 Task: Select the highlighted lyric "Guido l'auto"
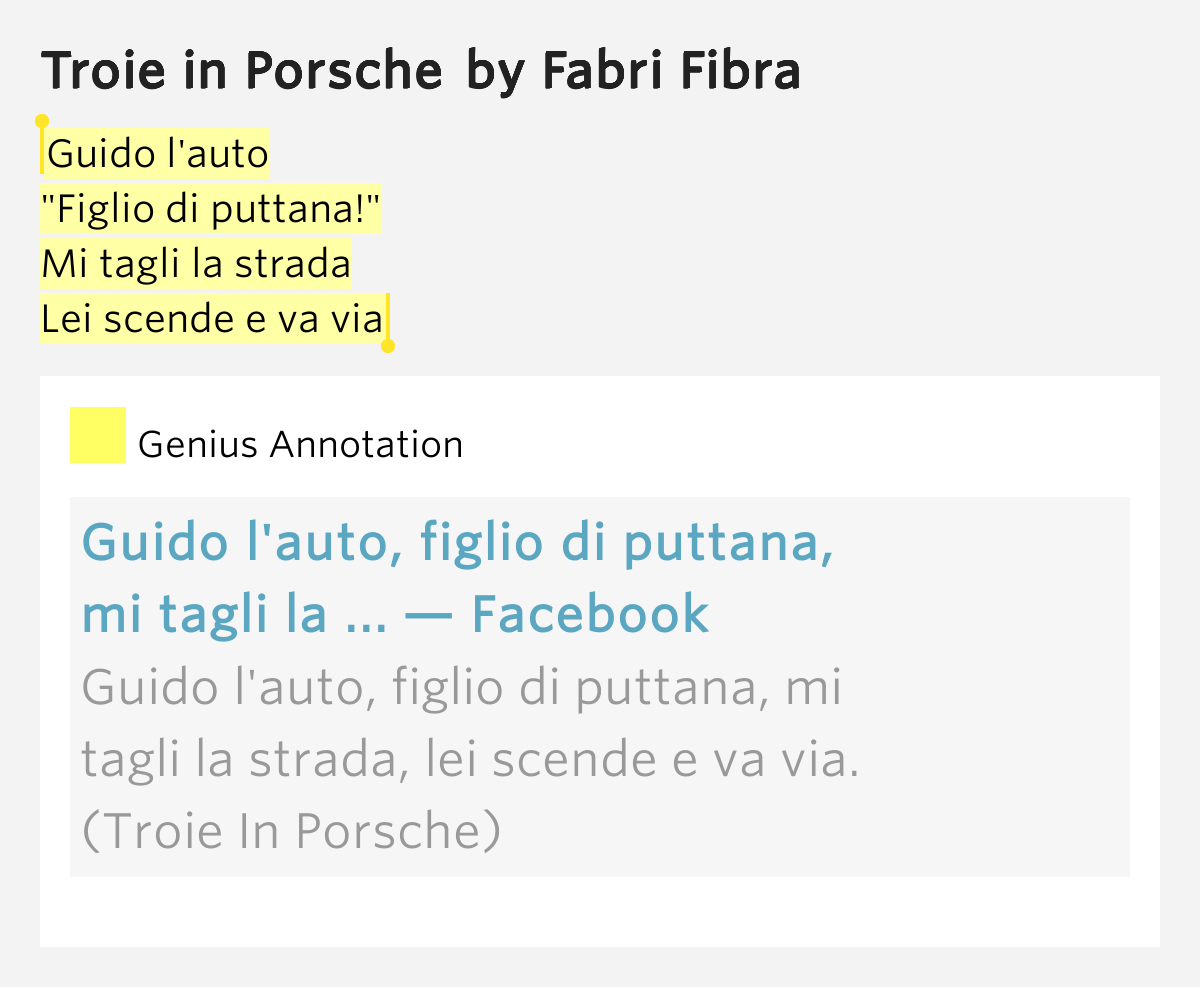coord(158,154)
